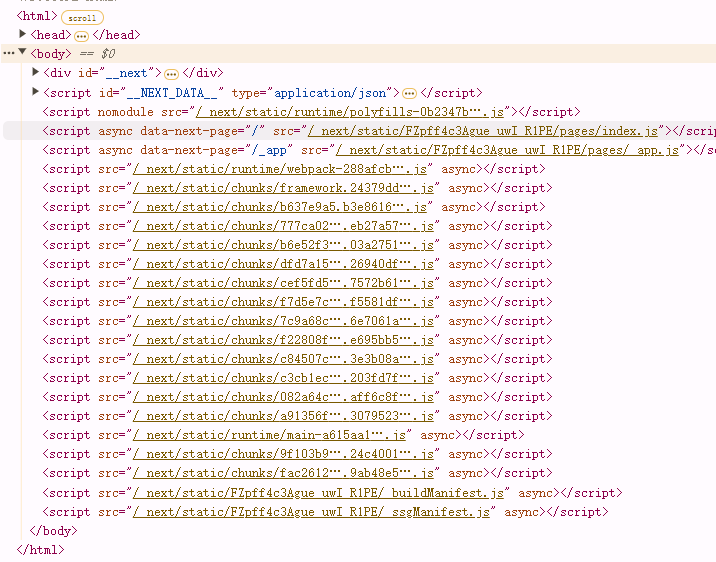Click the scroll badge next to html tag

[x=82, y=18]
